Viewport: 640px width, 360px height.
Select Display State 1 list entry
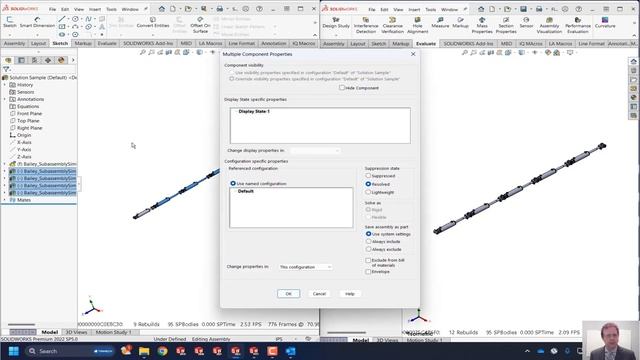pos(254,111)
